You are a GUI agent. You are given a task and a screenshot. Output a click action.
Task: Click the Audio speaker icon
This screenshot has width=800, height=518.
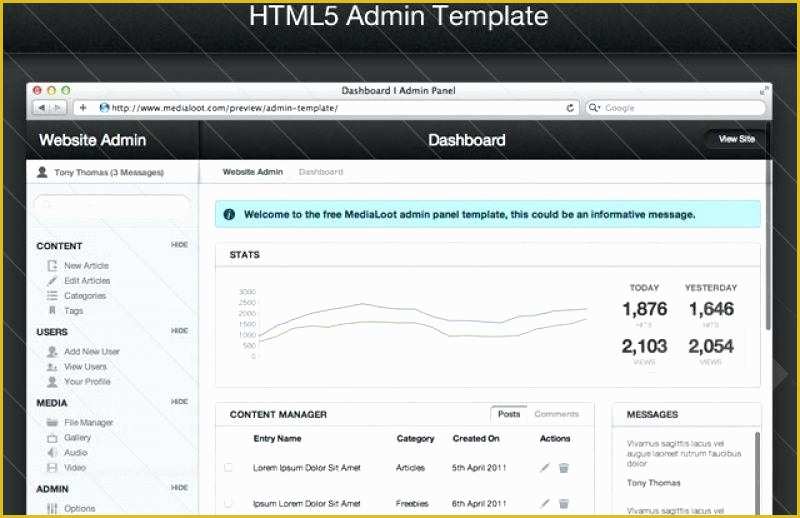point(52,453)
